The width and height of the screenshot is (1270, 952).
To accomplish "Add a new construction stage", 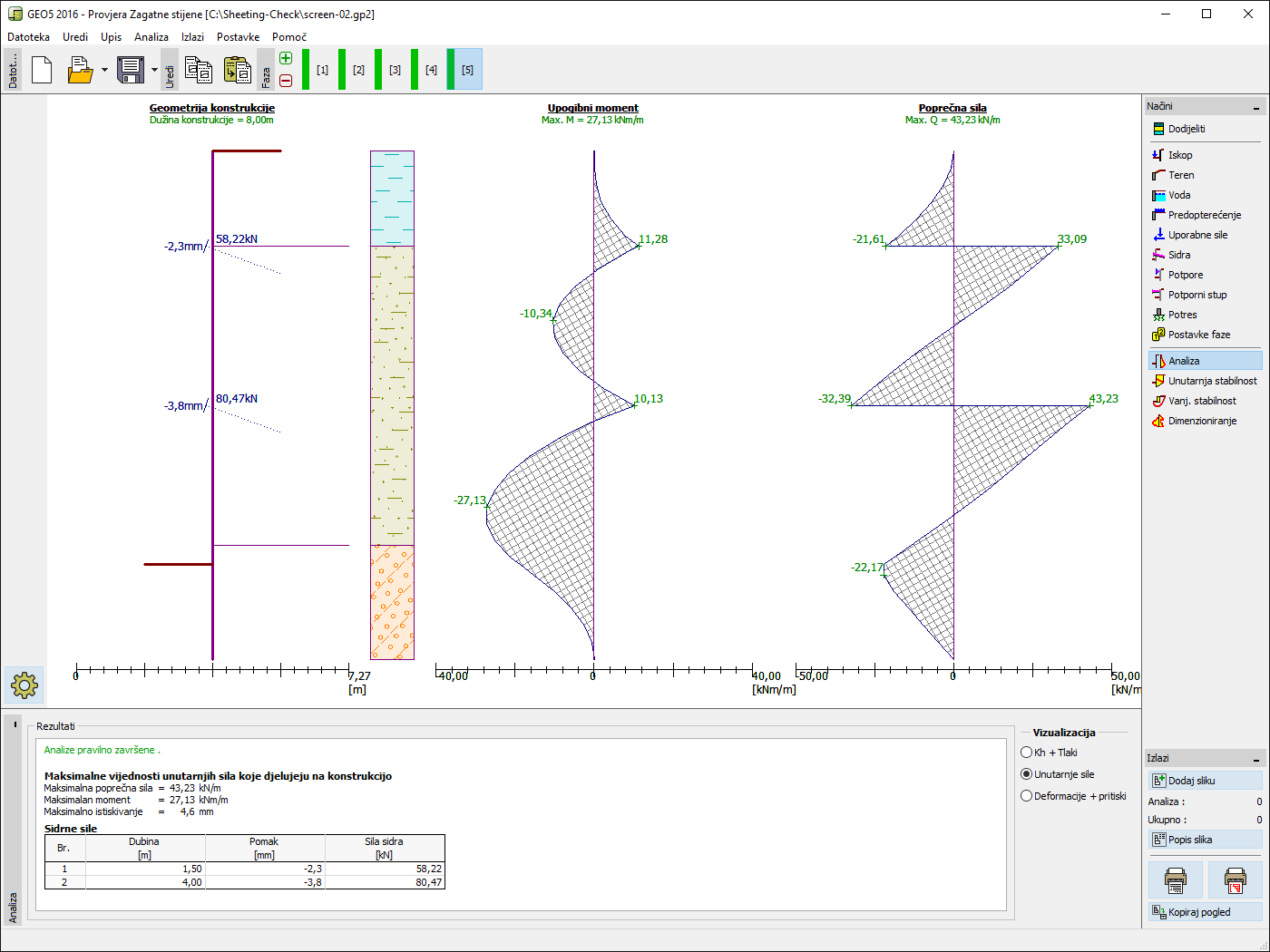I will coord(286,58).
